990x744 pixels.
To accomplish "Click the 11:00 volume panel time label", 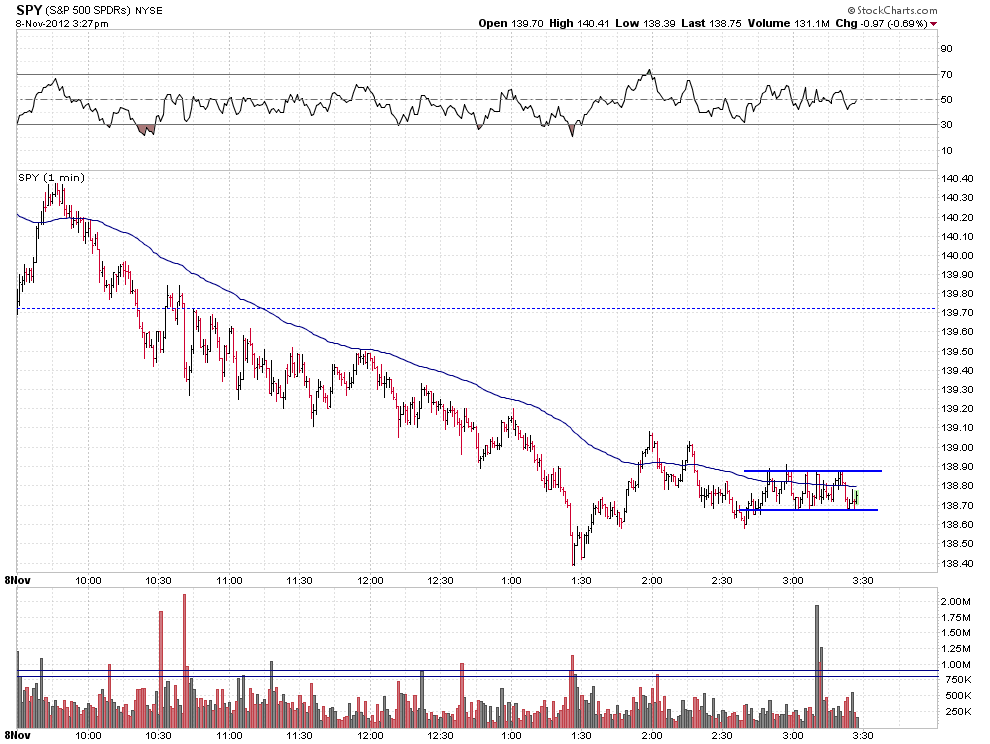I will click(x=229, y=735).
